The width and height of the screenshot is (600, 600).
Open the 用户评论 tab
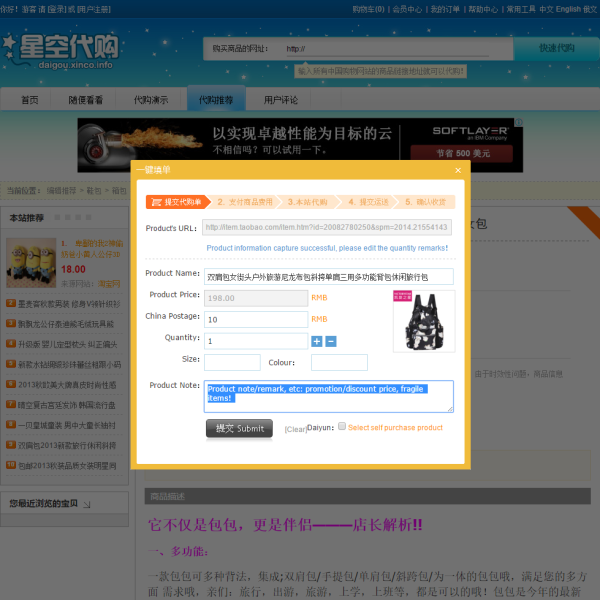coord(280,100)
